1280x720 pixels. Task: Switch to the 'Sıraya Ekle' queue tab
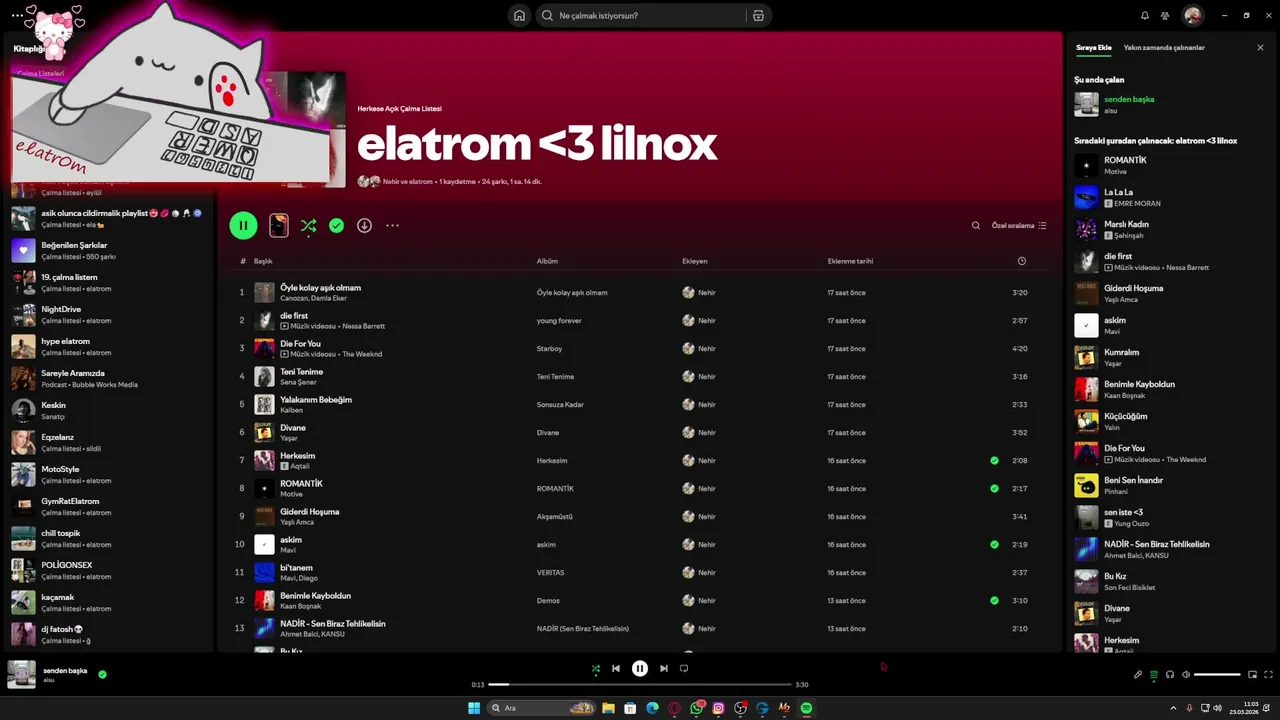point(1093,47)
